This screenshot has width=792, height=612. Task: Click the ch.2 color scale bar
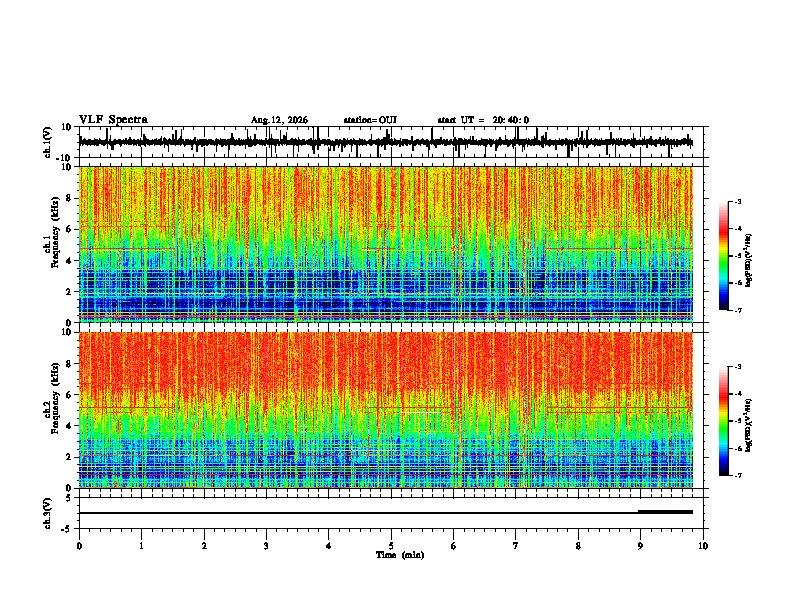(x=724, y=421)
